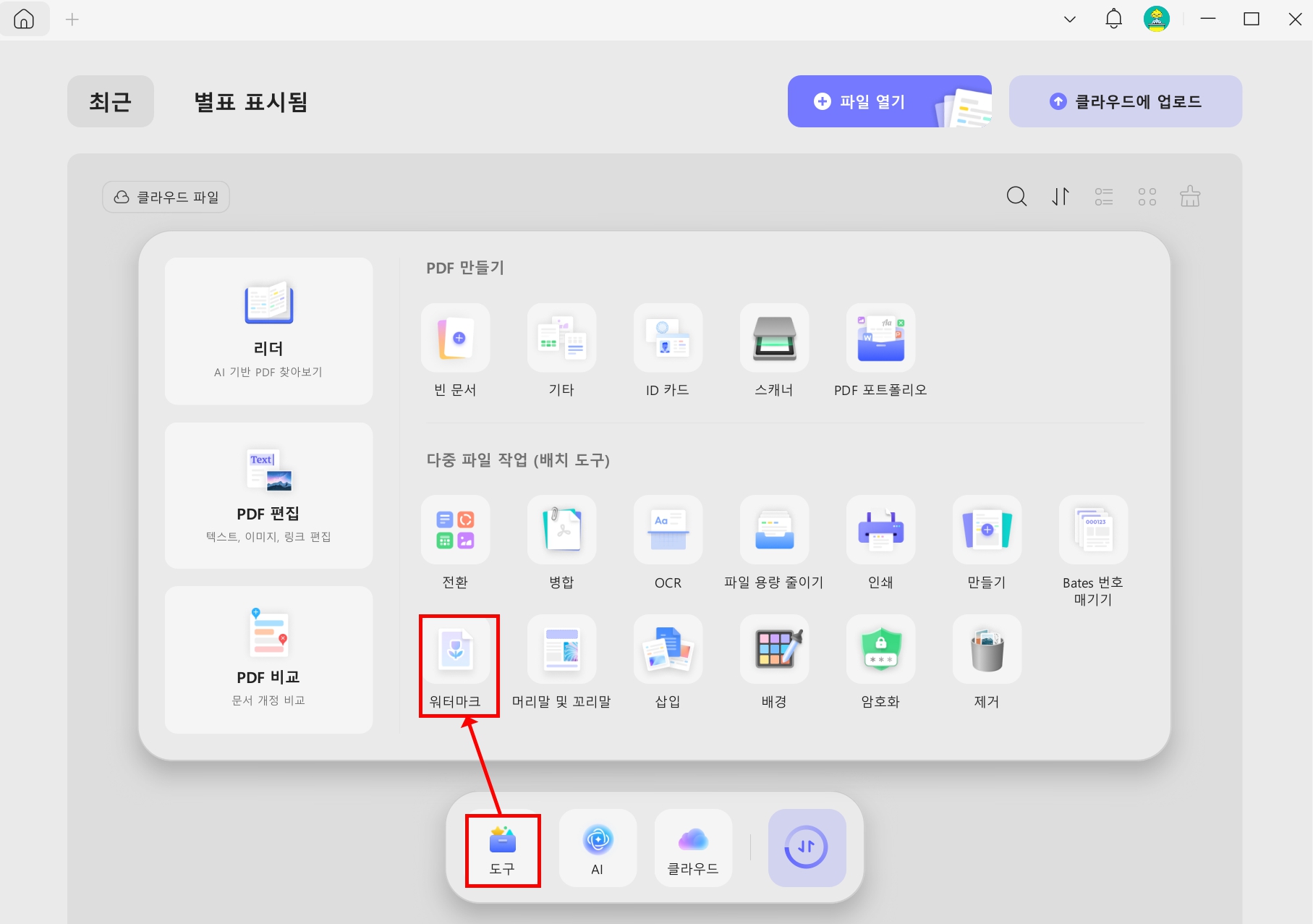Select the ID 카드 tool
1313x924 pixels.
pos(668,338)
